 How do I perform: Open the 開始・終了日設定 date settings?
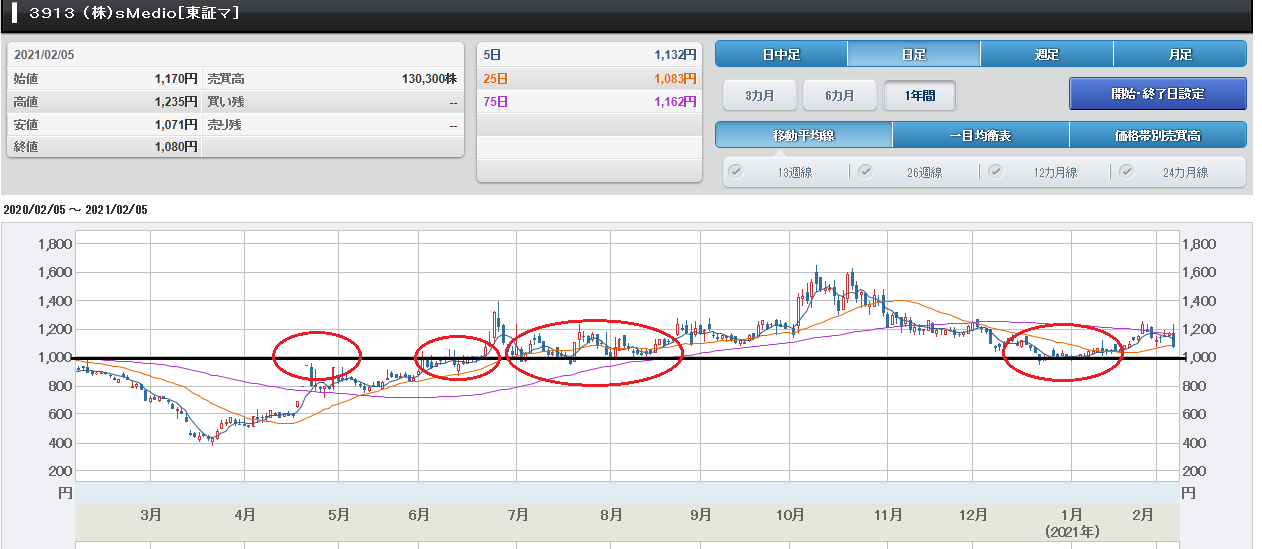click(x=1157, y=94)
